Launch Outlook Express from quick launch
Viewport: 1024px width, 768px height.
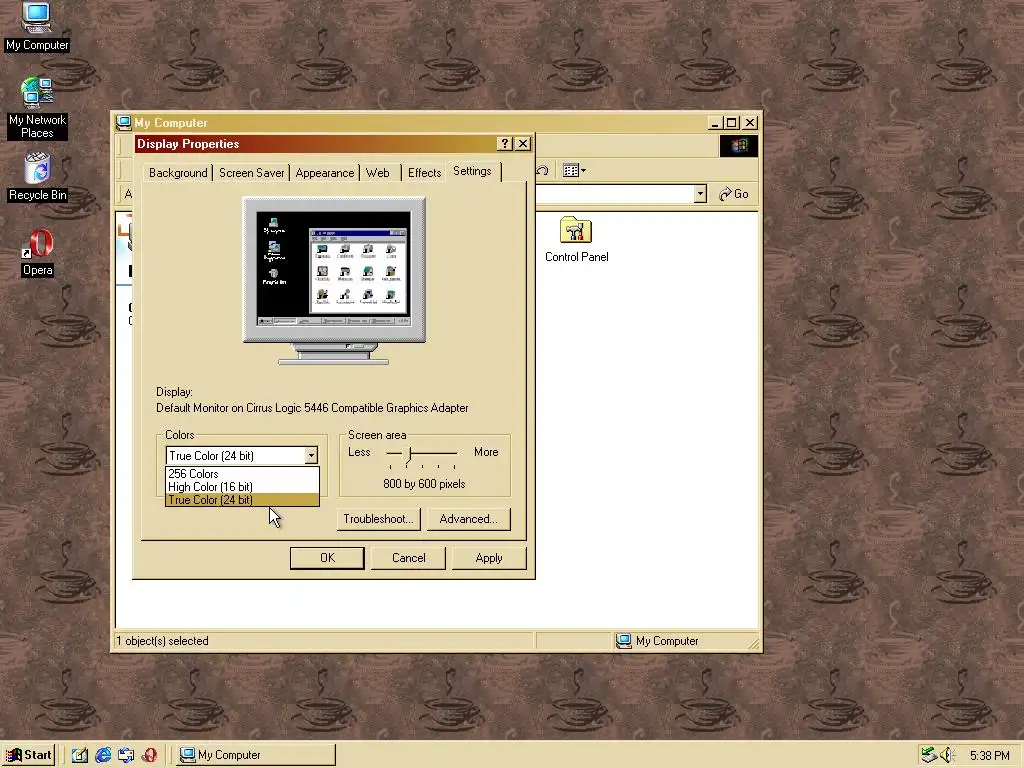(x=126, y=755)
